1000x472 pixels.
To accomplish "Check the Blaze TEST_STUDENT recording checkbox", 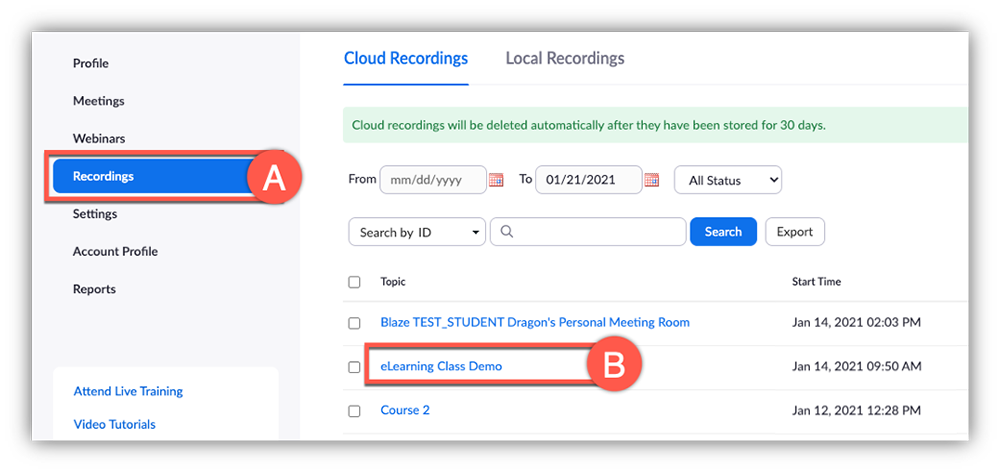I will click(x=354, y=323).
